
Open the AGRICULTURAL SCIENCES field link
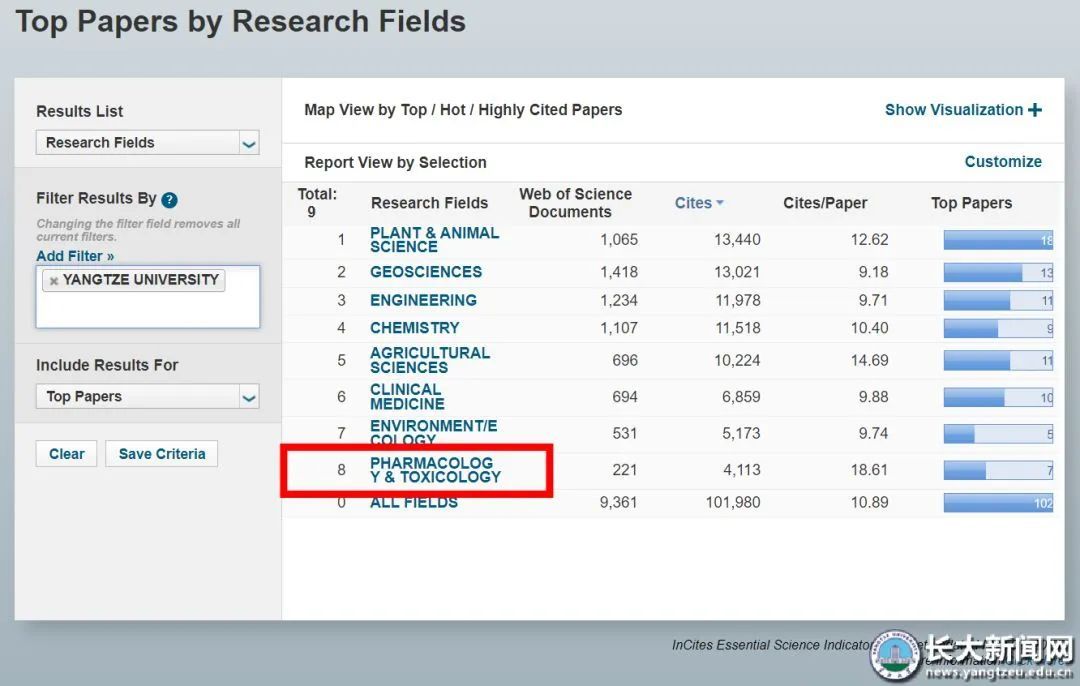(x=429, y=360)
